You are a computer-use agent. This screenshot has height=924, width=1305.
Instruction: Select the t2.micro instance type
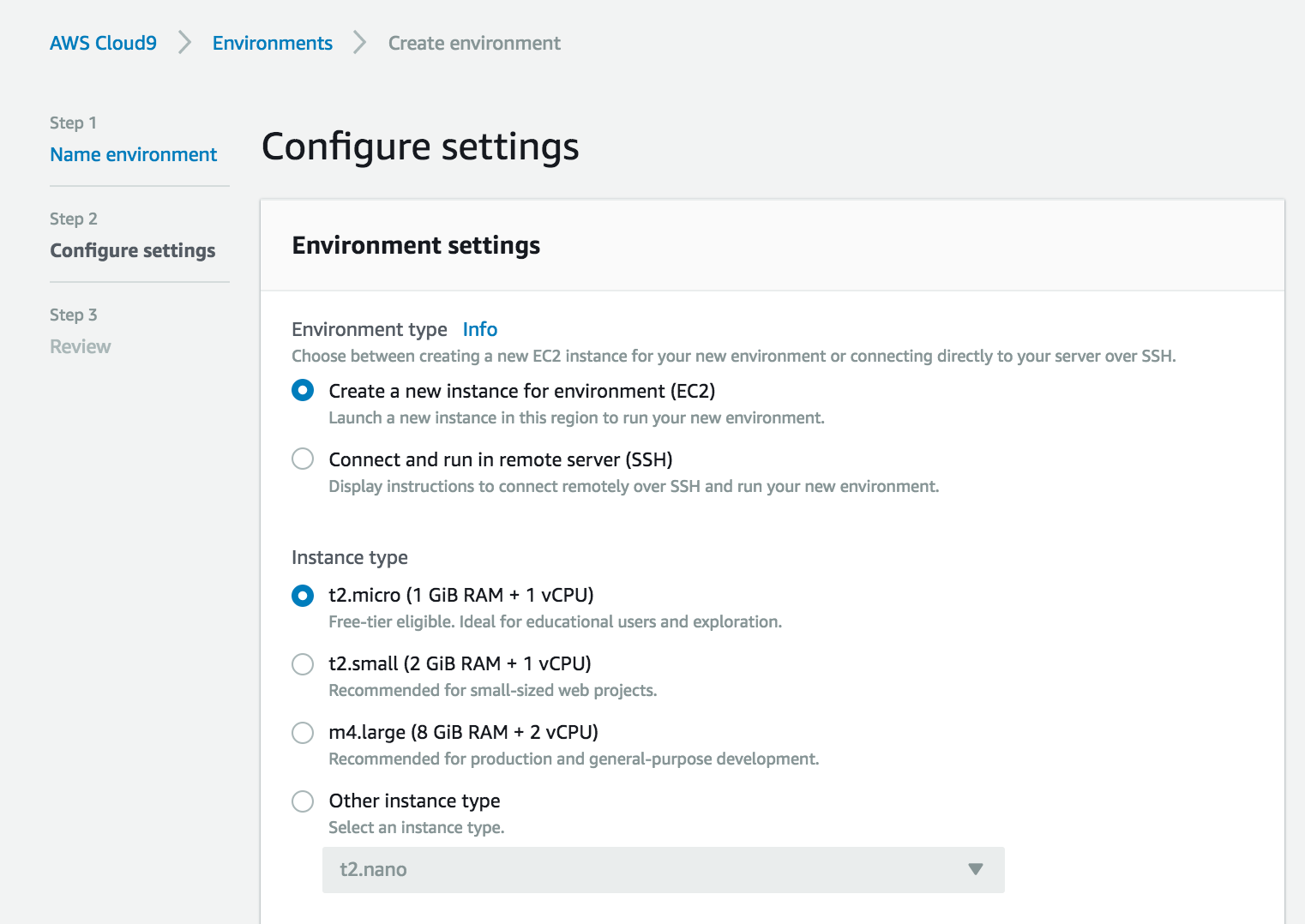point(303,595)
